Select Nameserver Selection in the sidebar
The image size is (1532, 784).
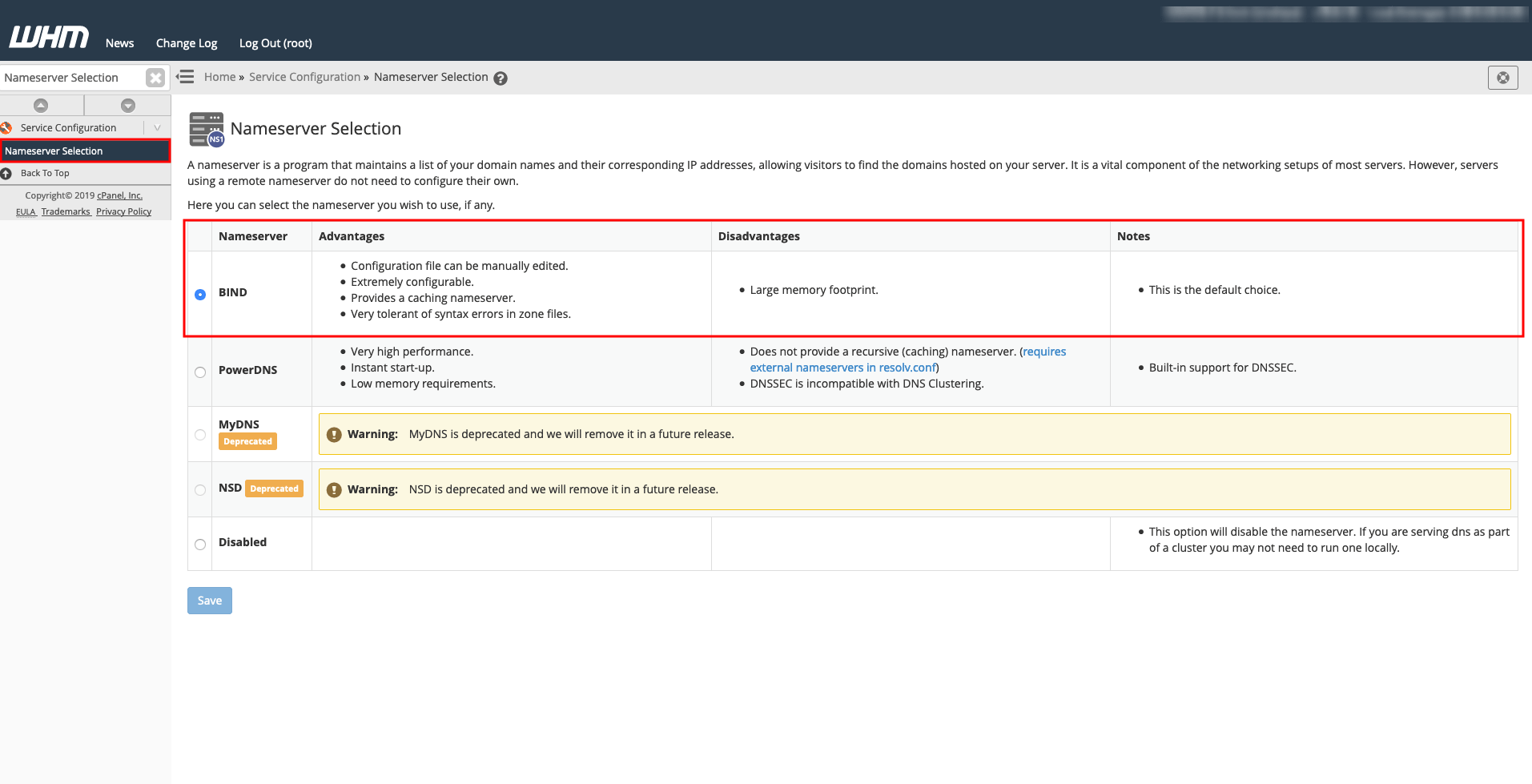85,151
